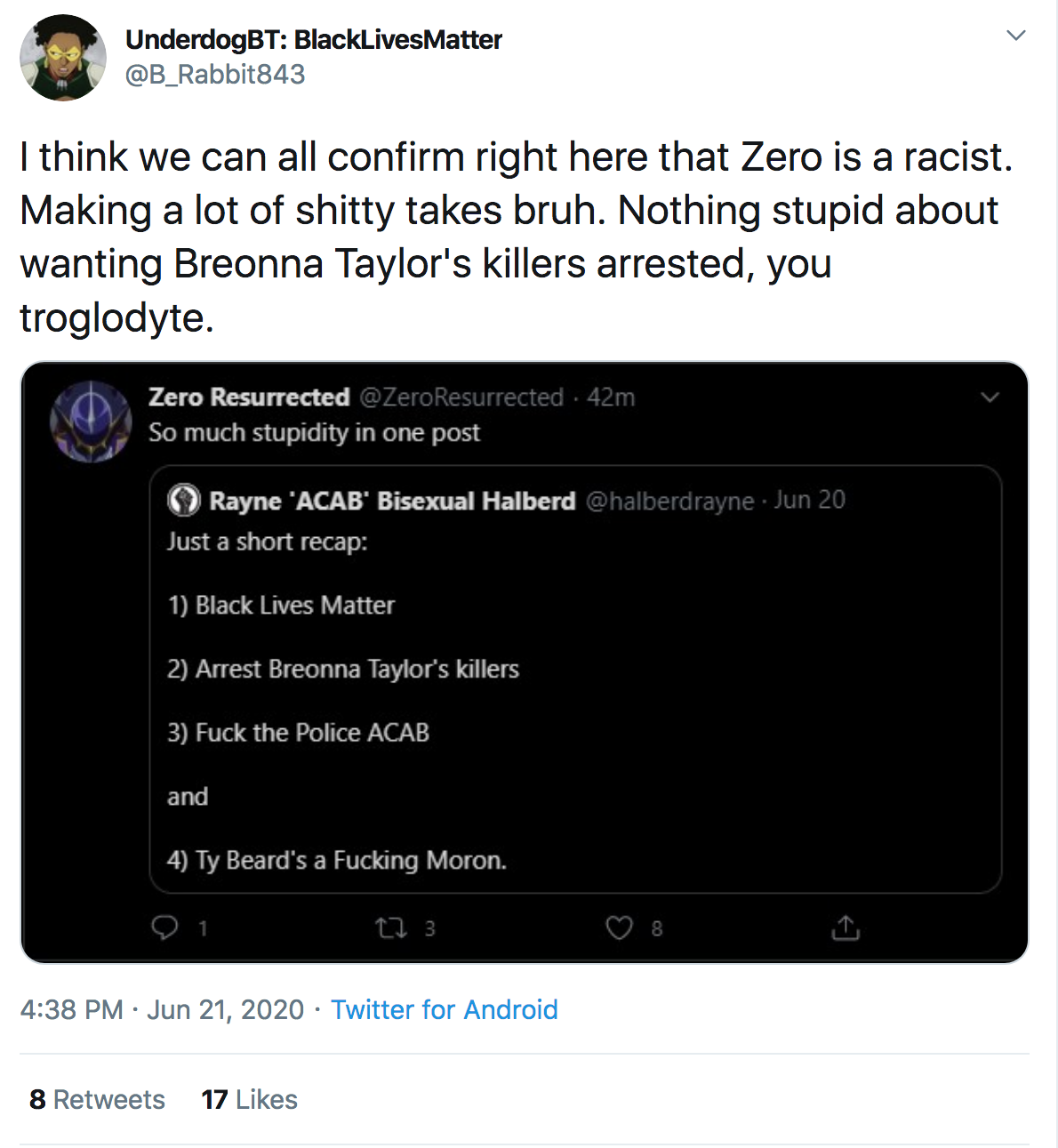This screenshot has width=1058, height=1148.
Task: Click the retweet arrows icon
Action: [391, 928]
